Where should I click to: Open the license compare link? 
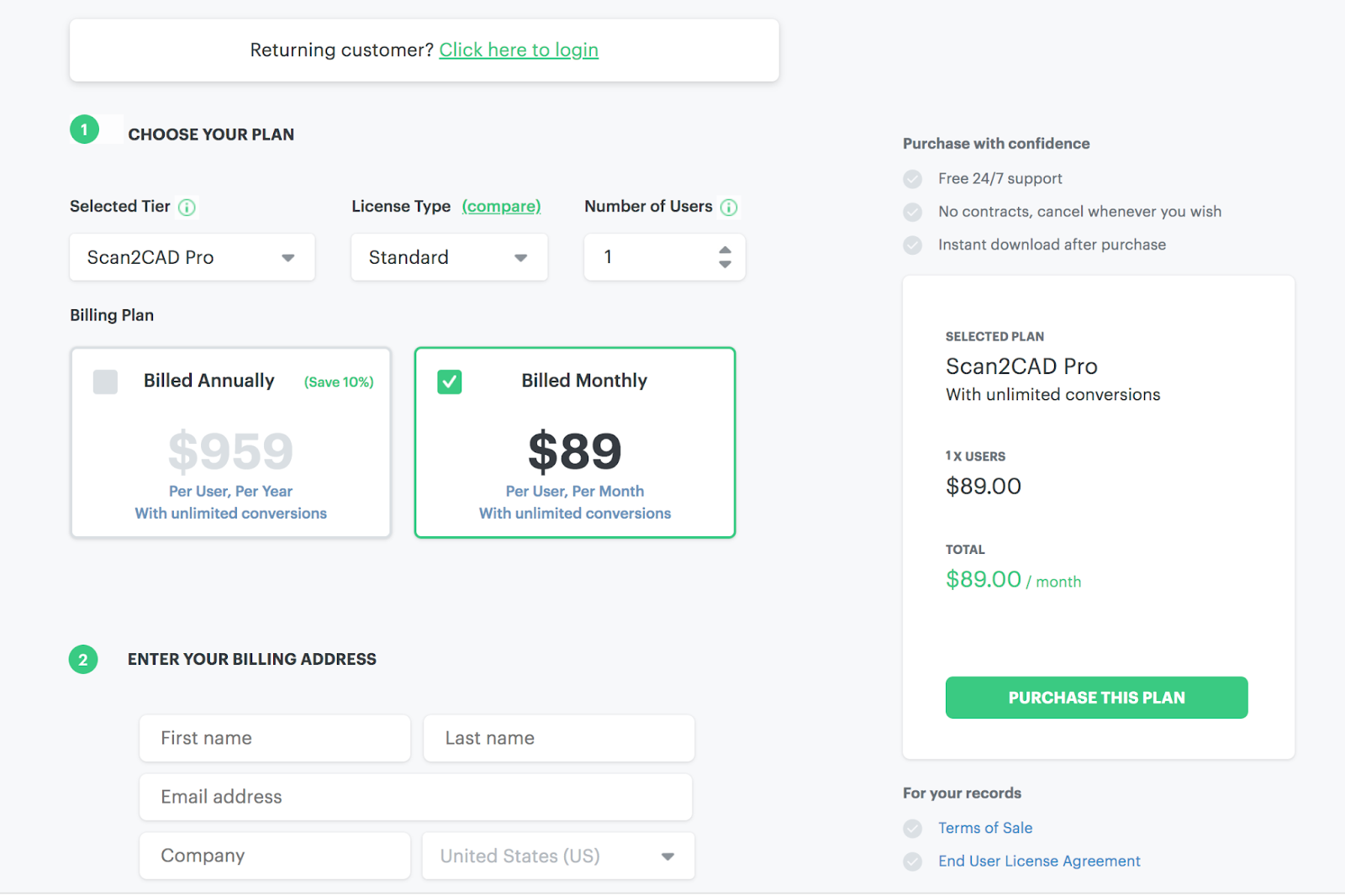pyautogui.click(x=502, y=207)
